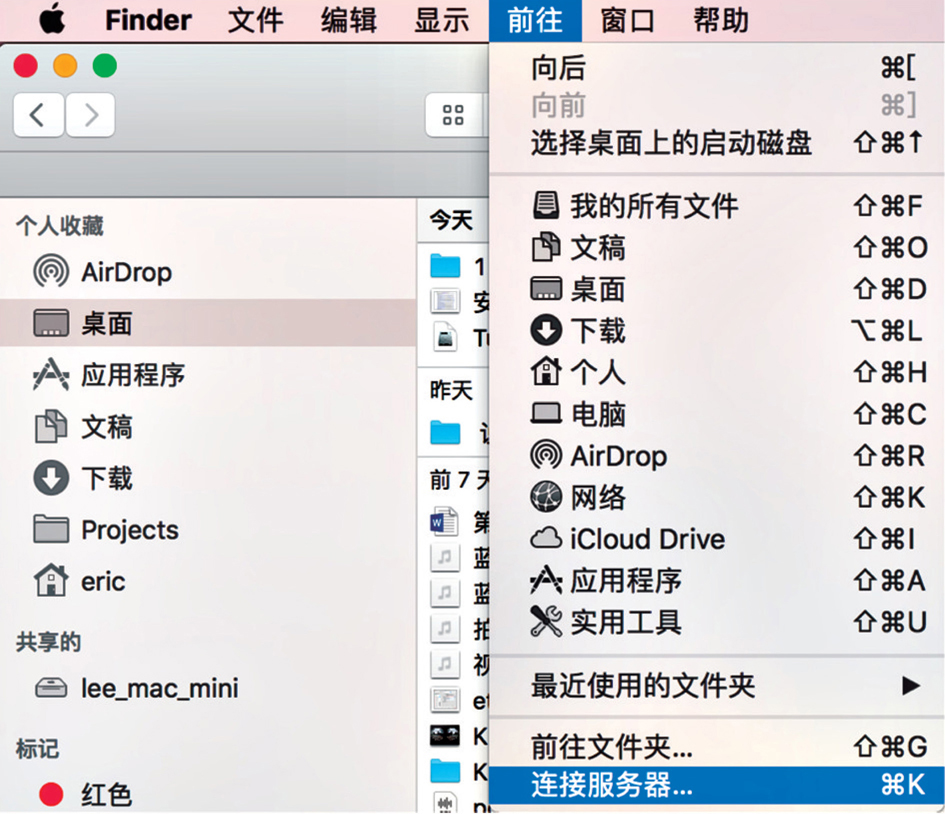The image size is (945, 814).
Task: Click the Network globe icon in the menu
Action: (x=546, y=497)
